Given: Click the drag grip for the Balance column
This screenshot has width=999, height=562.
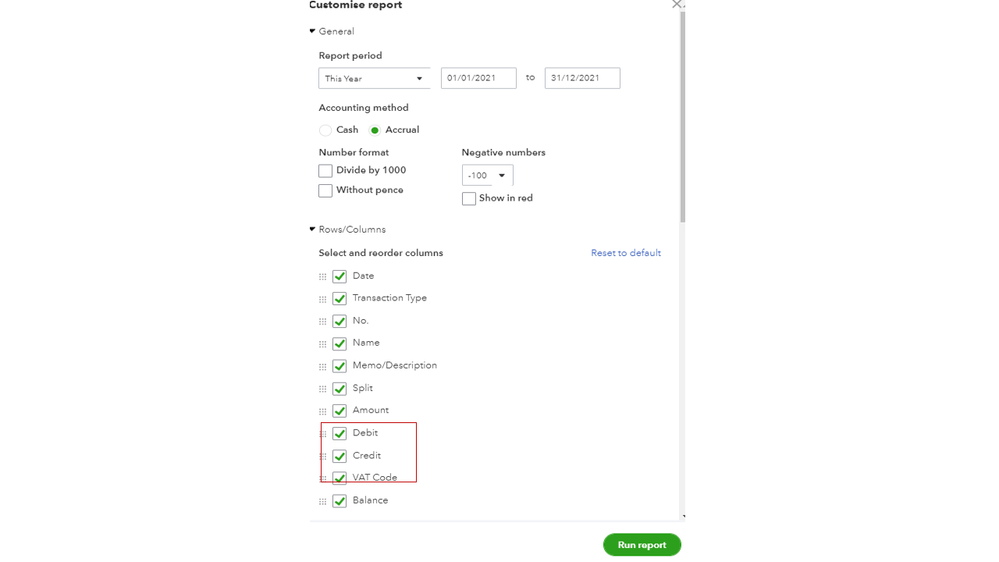Looking at the screenshot, I should [323, 502].
